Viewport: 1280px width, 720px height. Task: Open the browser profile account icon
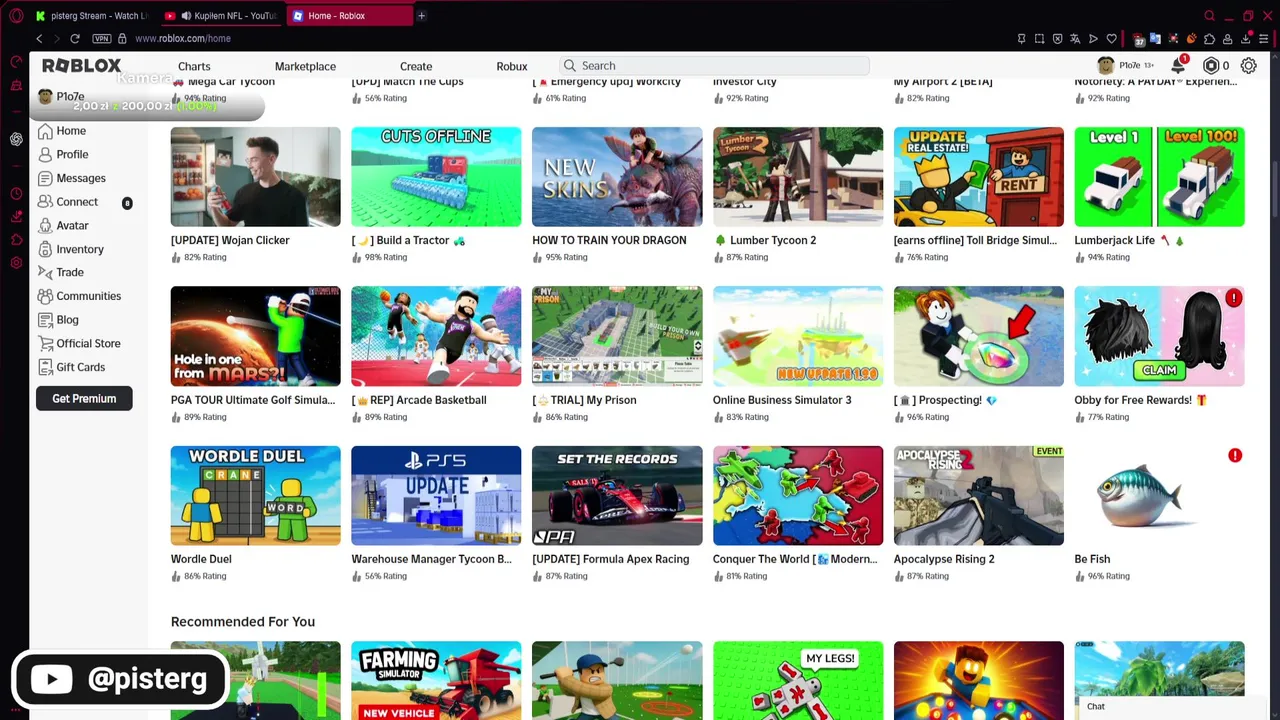point(1227,39)
